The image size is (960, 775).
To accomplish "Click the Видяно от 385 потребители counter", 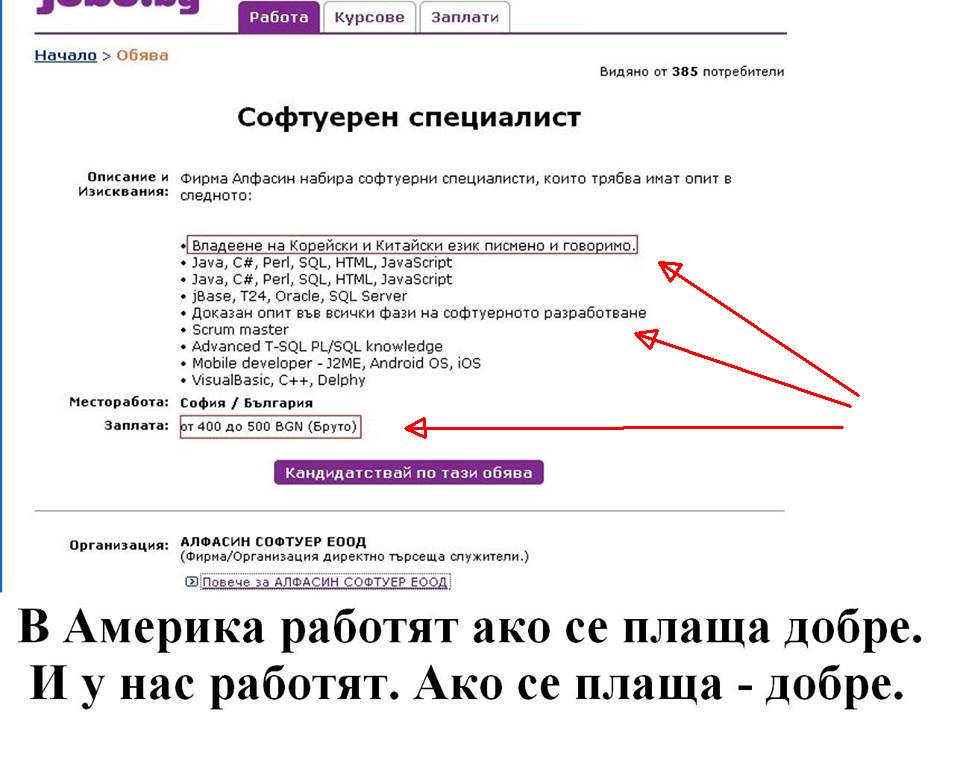I will point(691,72).
